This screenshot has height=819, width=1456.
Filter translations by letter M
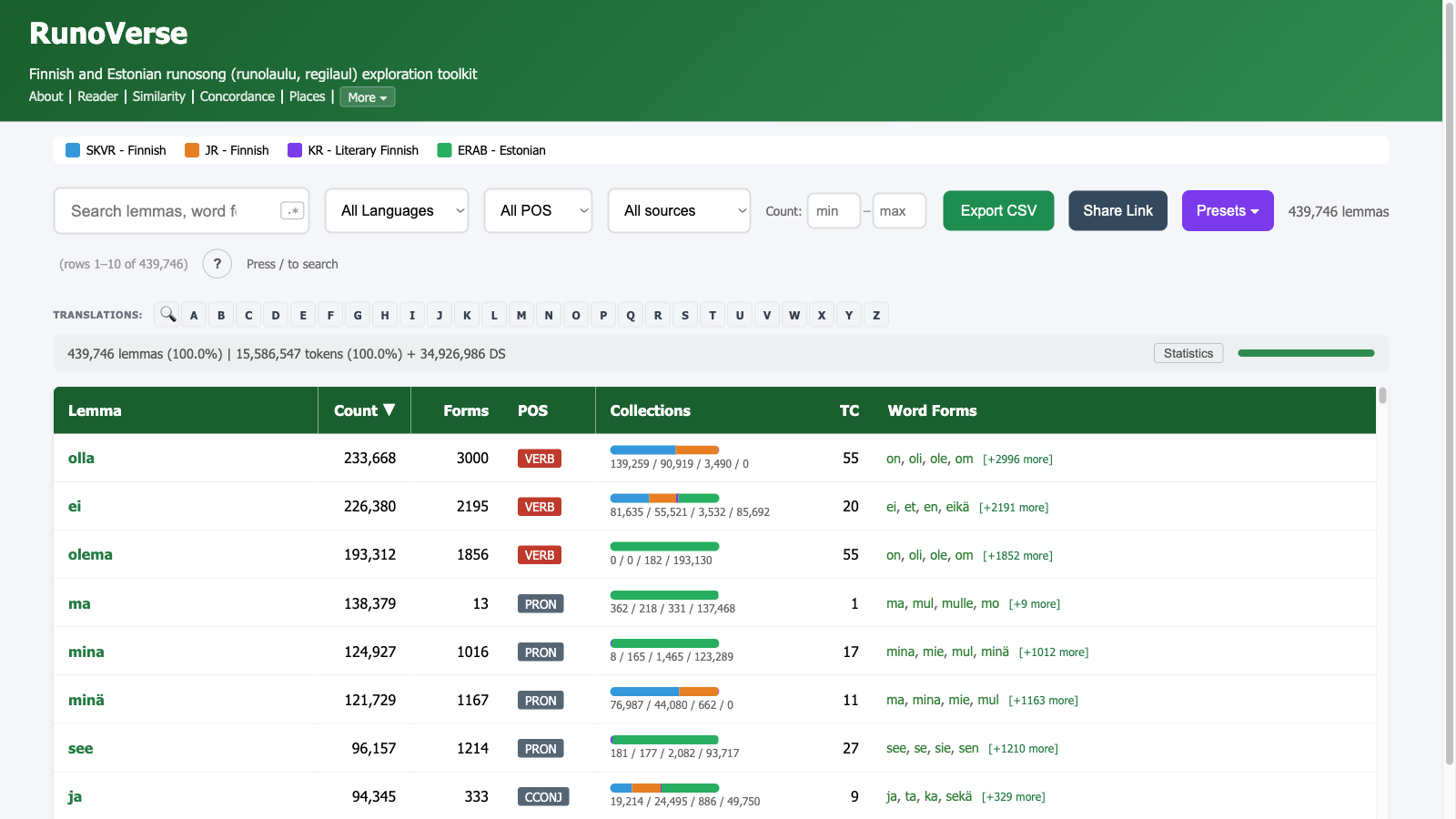click(x=521, y=315)
